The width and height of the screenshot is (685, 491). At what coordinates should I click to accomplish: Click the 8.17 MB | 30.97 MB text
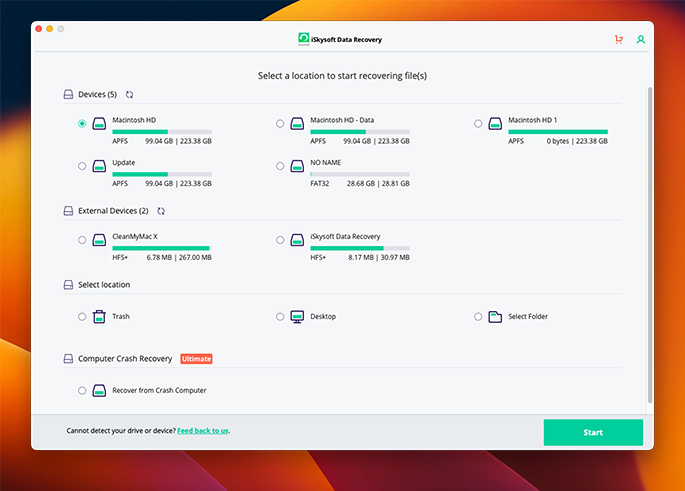tap(379, 258)
